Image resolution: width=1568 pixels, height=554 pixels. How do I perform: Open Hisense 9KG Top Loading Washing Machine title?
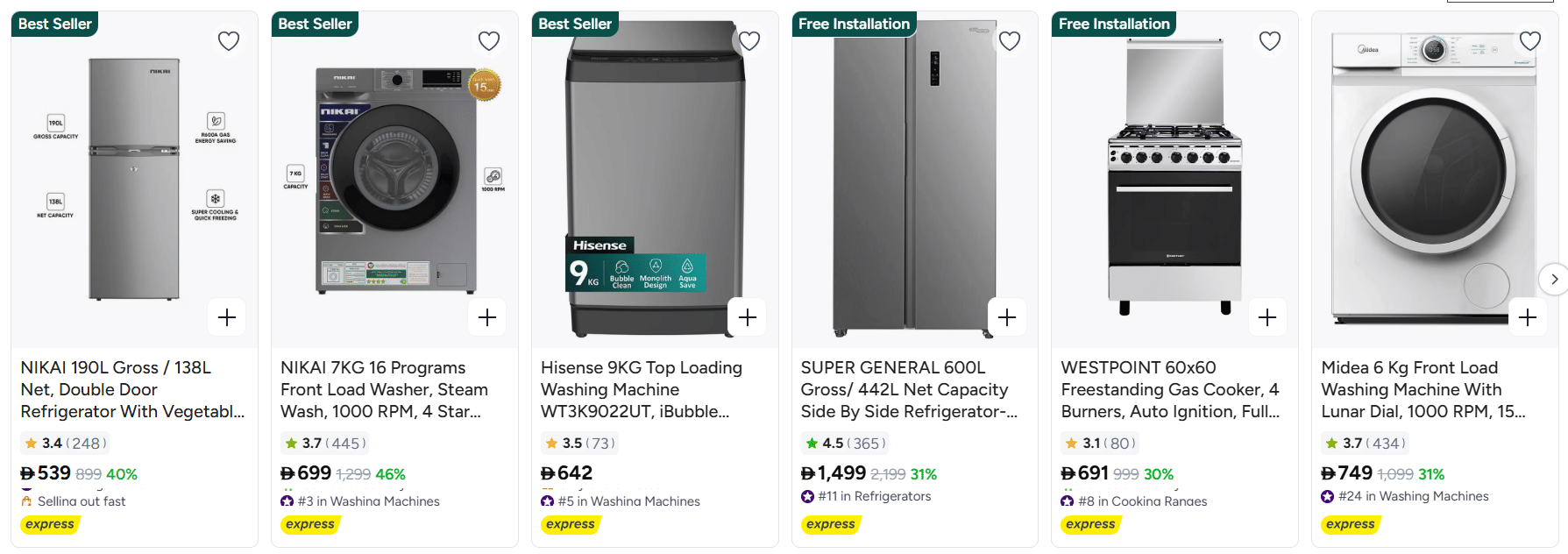[x=641, y=389]
